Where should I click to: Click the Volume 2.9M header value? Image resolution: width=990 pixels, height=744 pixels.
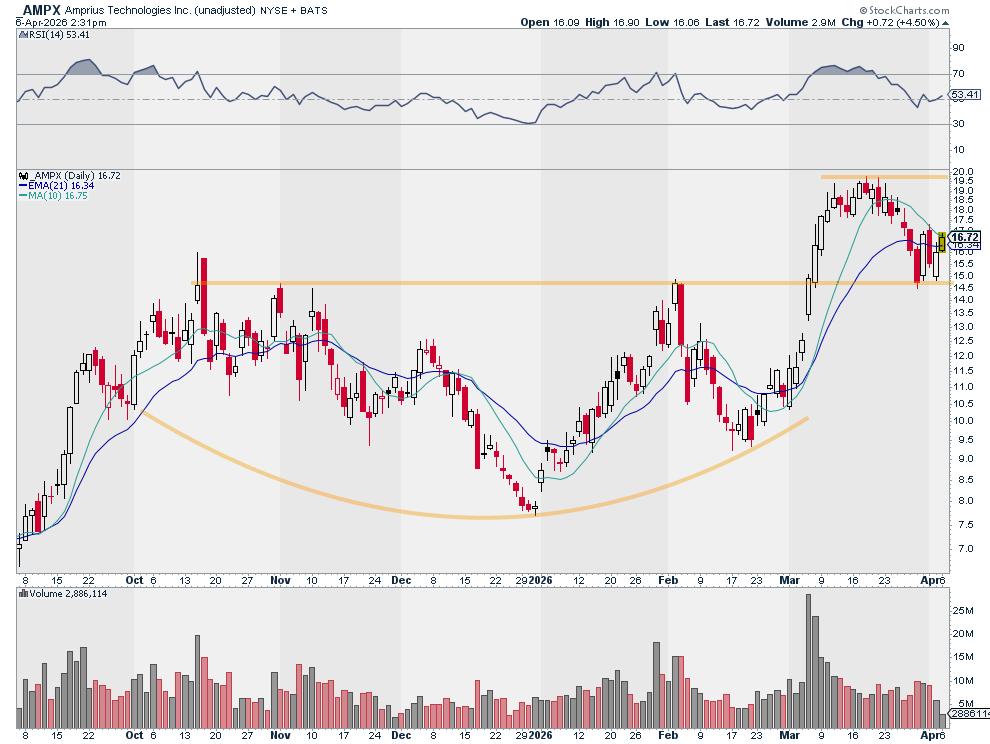pyautogui.click(x=801, y=22)
